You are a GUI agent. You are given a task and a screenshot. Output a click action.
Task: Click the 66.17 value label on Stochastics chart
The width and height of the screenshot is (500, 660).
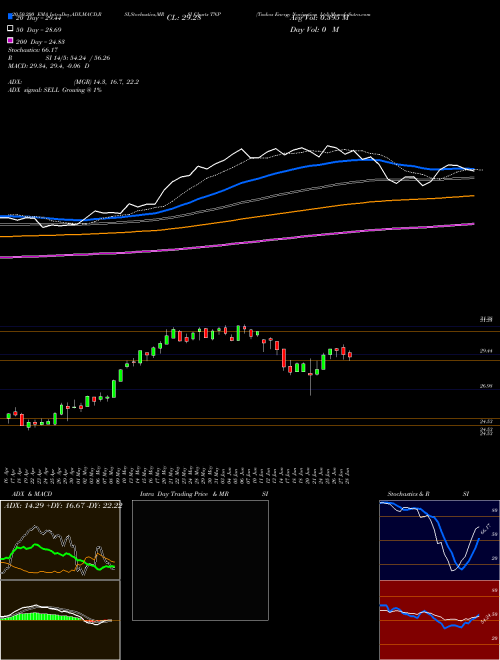click(485, 529)
